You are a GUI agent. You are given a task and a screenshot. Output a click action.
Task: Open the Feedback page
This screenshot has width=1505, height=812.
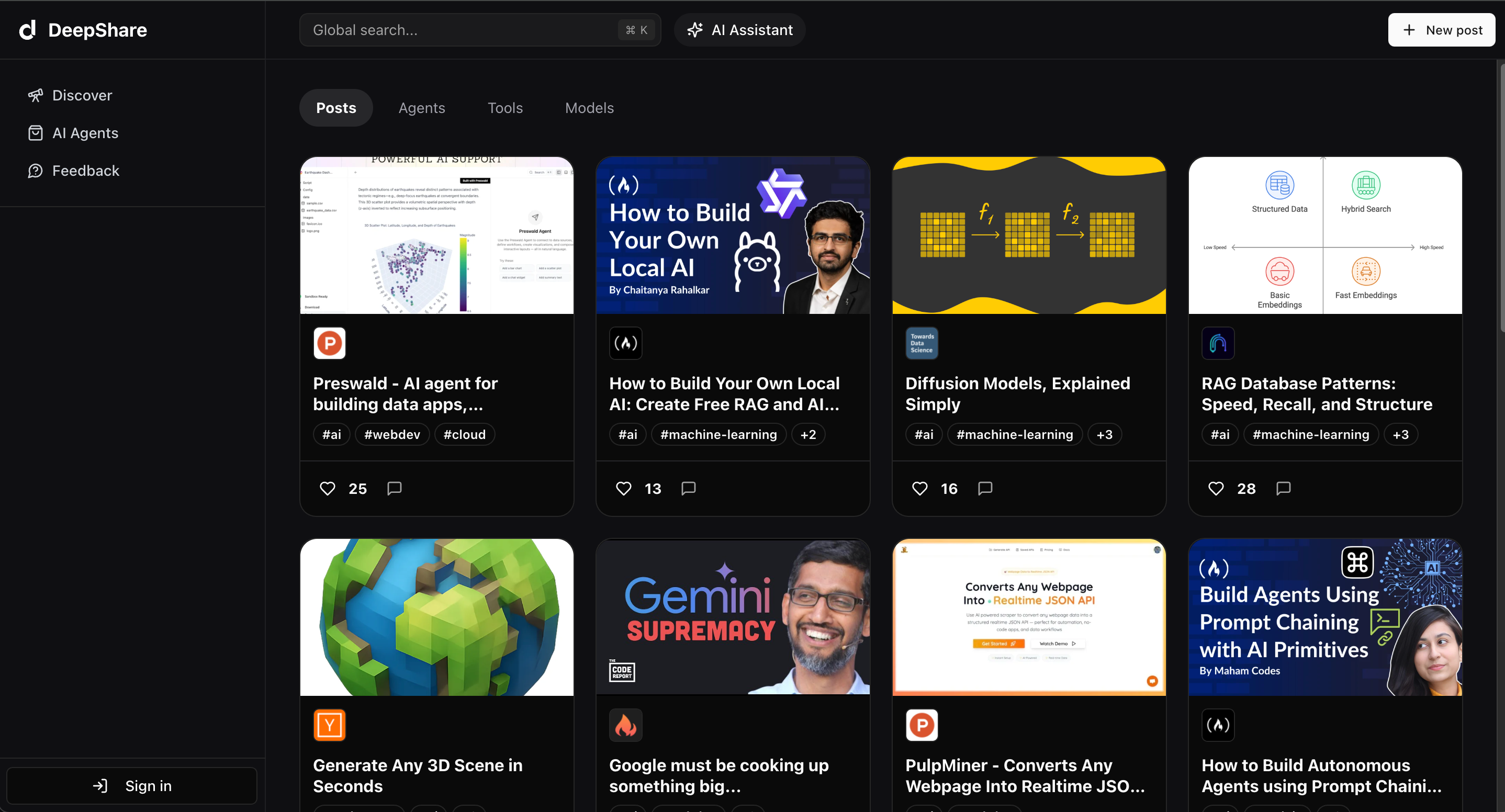[x=74, y=171]
